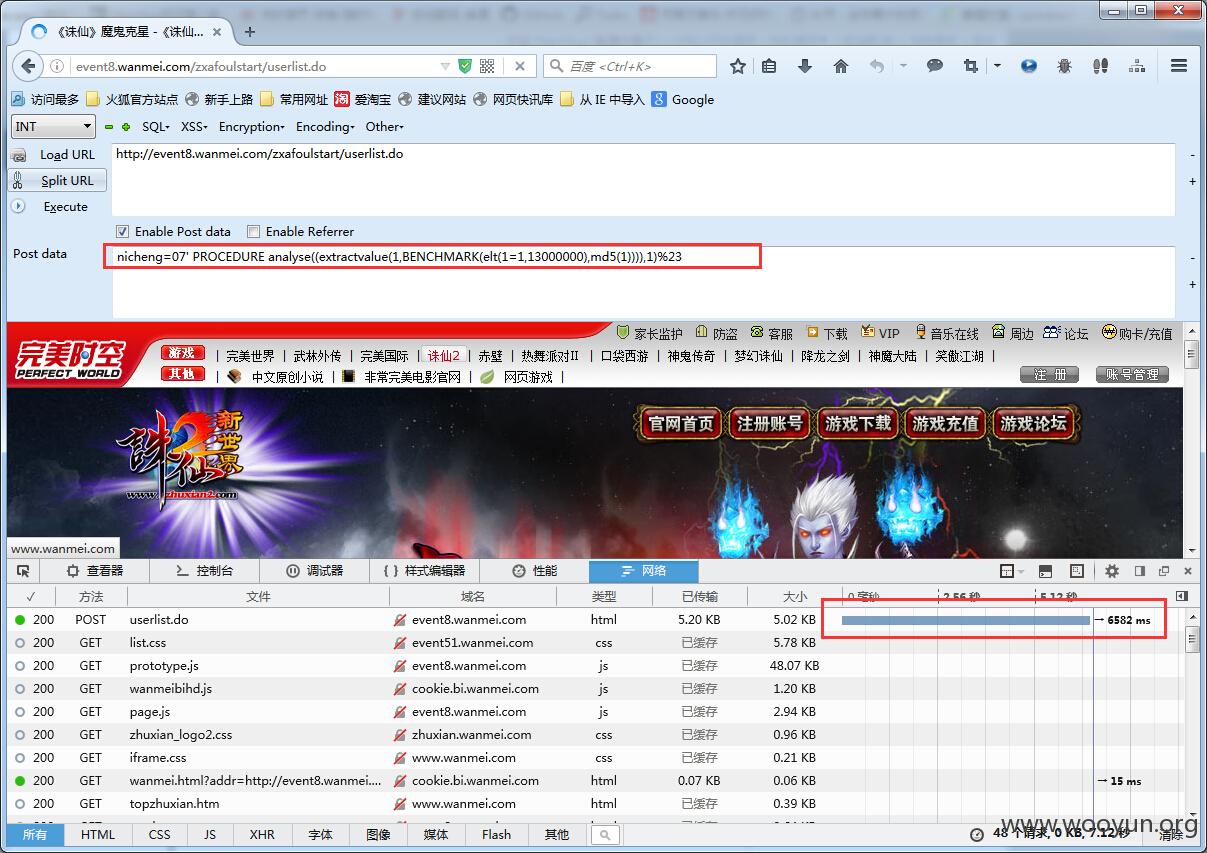Stop loading with the X button in the address bar
The height and width of the screenshot is (853, 1207).
pyautogui.click(x=520, y=66)
